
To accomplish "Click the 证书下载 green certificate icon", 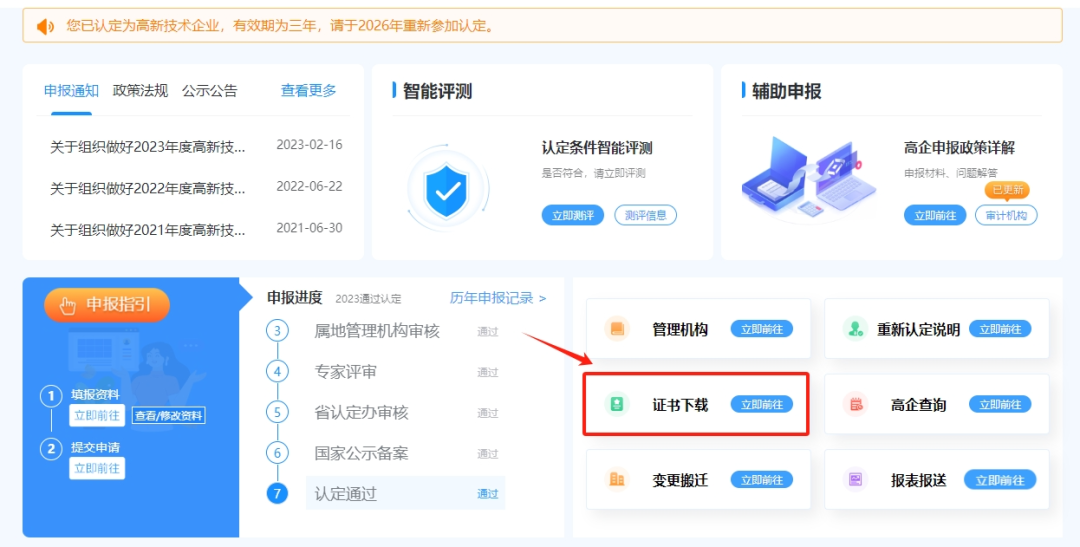I will click(x=616, y=404).
